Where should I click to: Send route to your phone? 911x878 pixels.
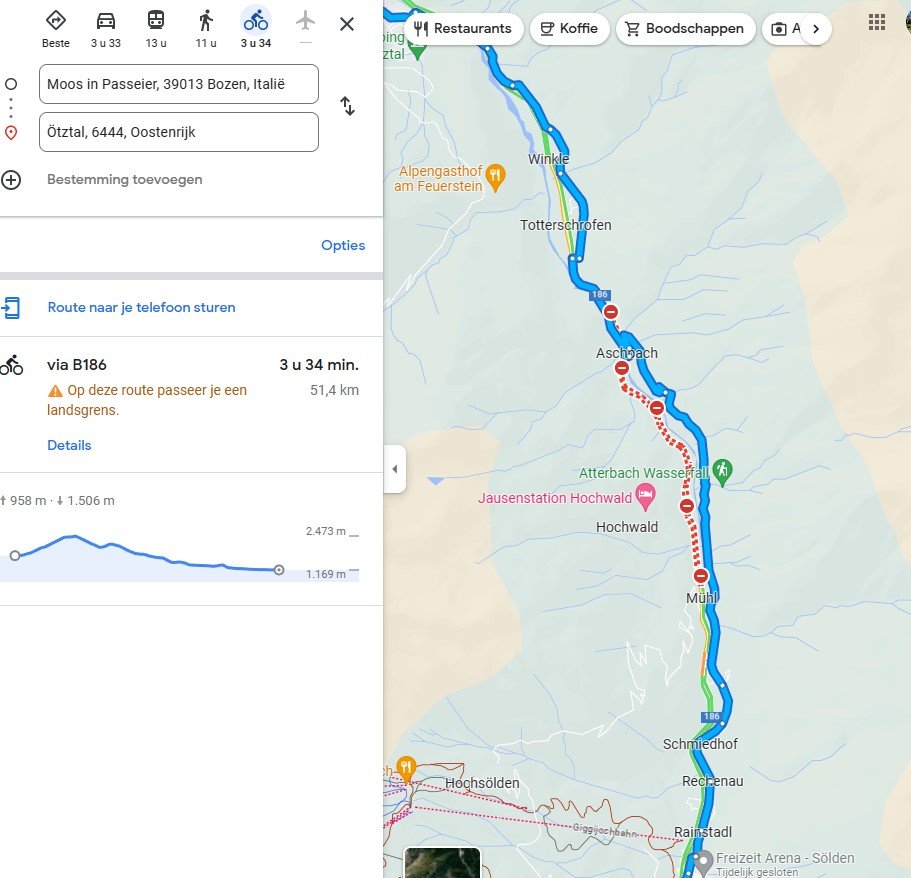[x=141, y=307]
